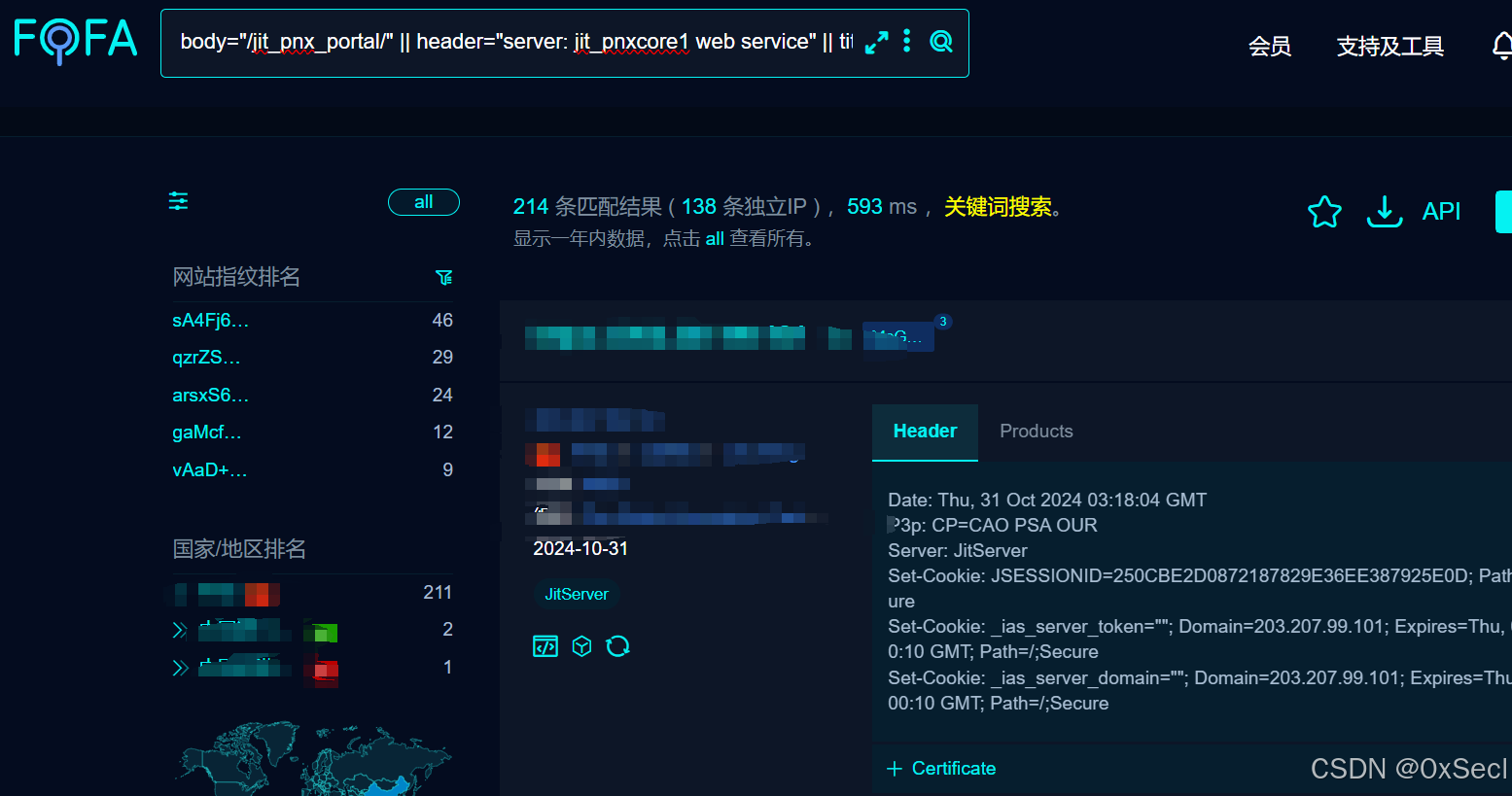This screenshot has height=796, width=1512.
Task: Expand country row with count 2
Action: (x=180, y=630)
